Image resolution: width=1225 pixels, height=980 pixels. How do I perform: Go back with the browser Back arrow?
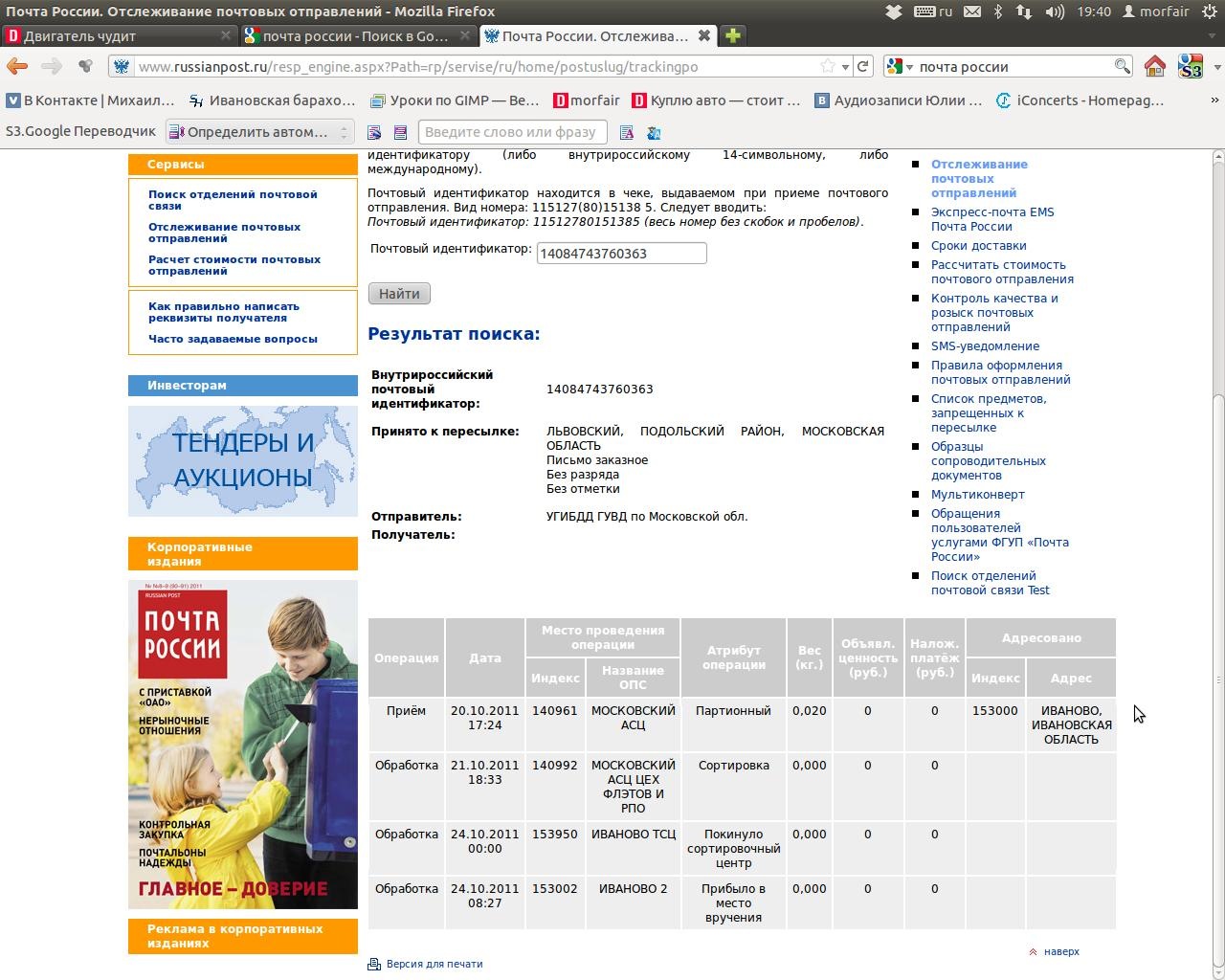(x=17, y=66)
